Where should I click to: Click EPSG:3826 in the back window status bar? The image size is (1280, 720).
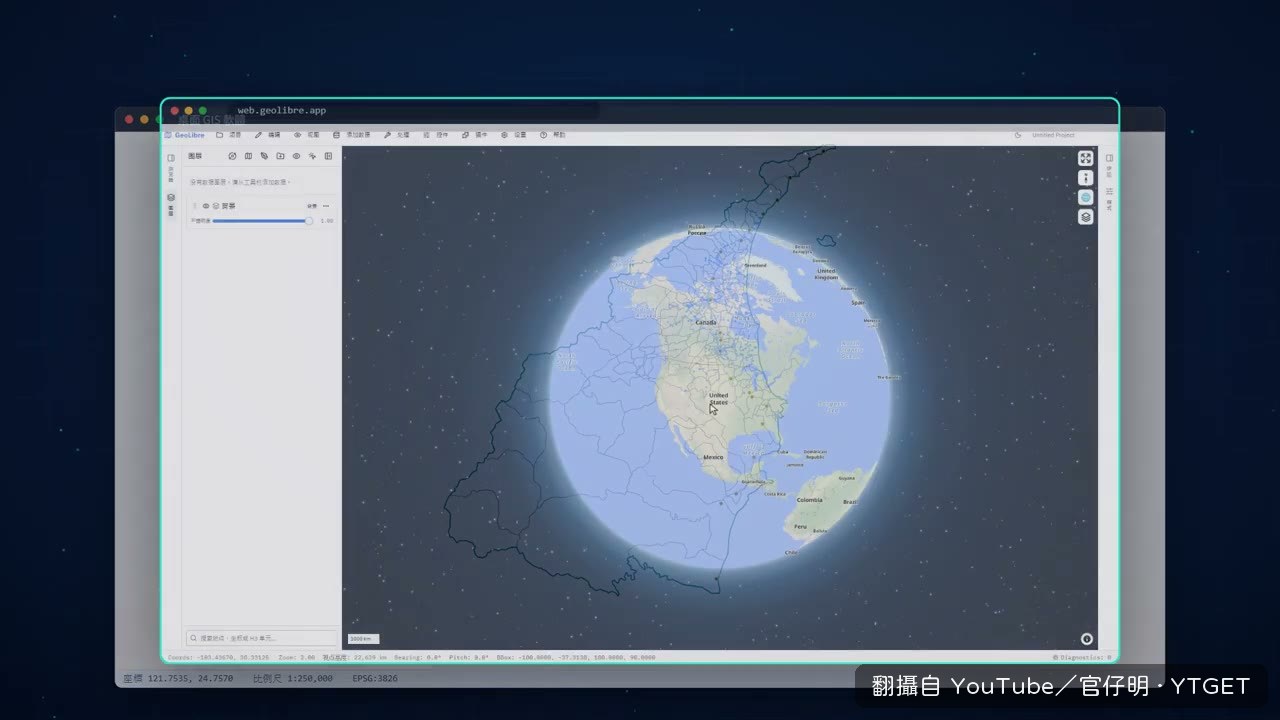click(x=375, y=678)
